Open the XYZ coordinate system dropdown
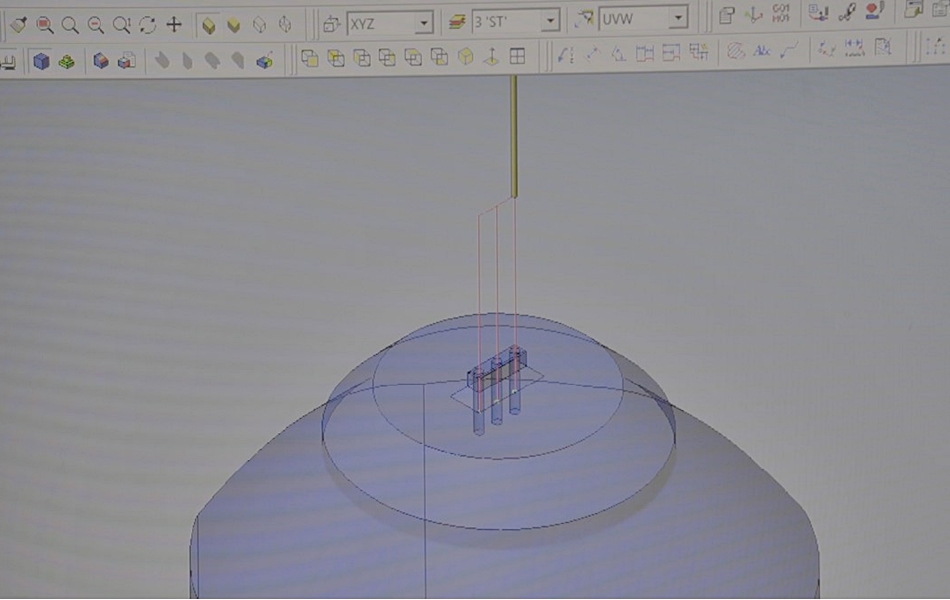This screenshot has height=600, width=950. point(424,21)
